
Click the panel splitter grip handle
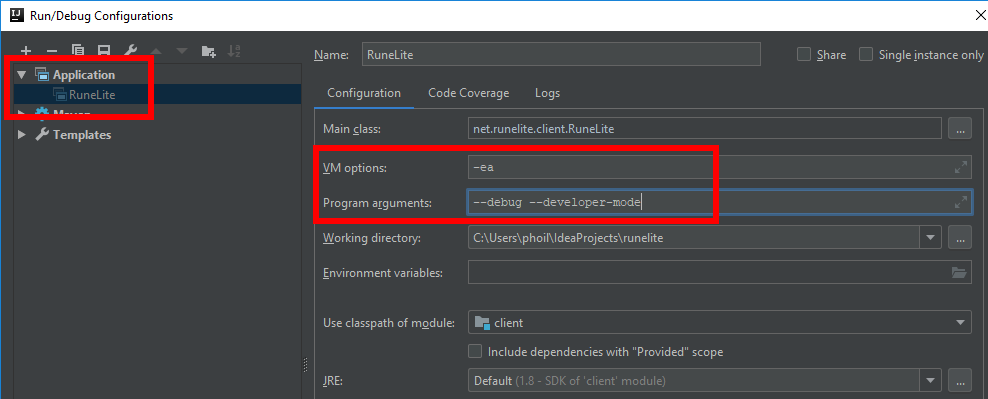[x=306, y=364]
